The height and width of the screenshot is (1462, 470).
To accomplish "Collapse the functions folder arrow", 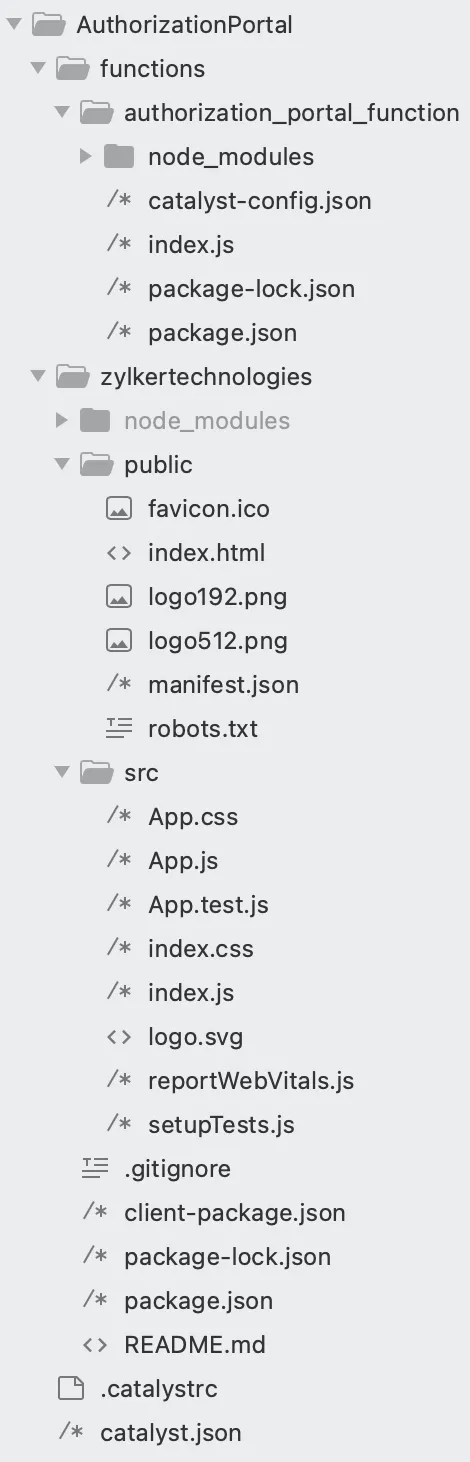I will click(38, 68).
